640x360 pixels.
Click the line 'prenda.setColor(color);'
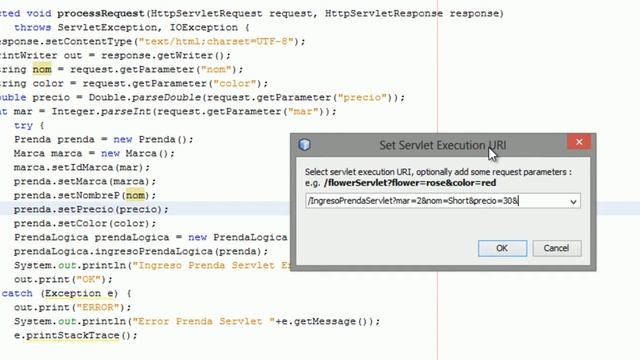[85, 224]
